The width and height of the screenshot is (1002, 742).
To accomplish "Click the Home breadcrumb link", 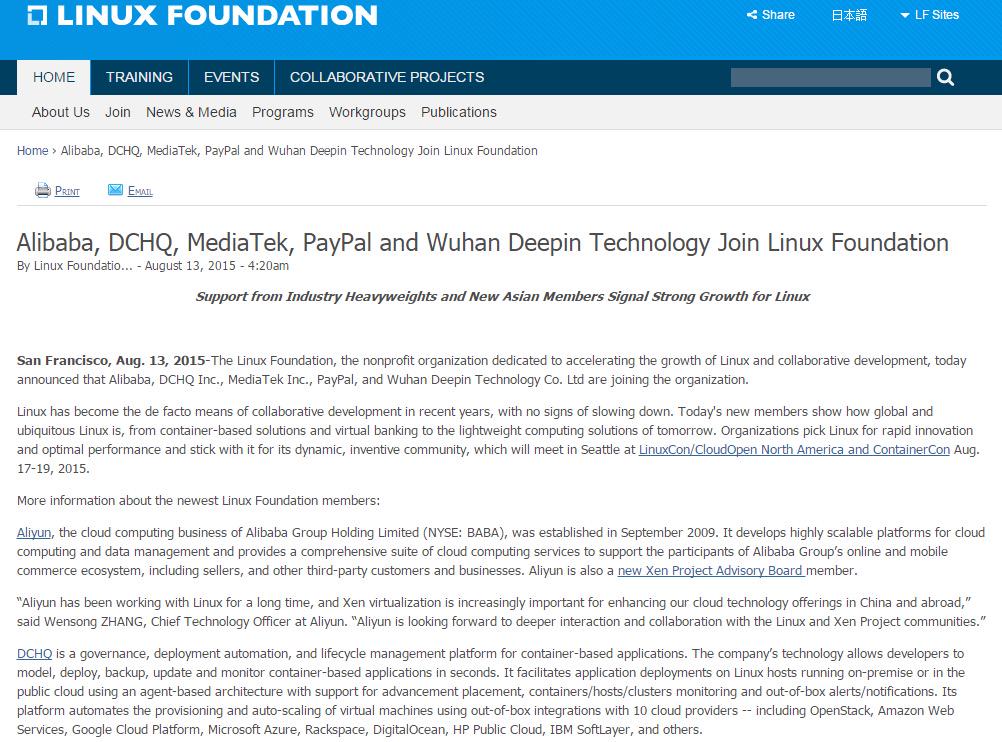I will click(32, 151).
